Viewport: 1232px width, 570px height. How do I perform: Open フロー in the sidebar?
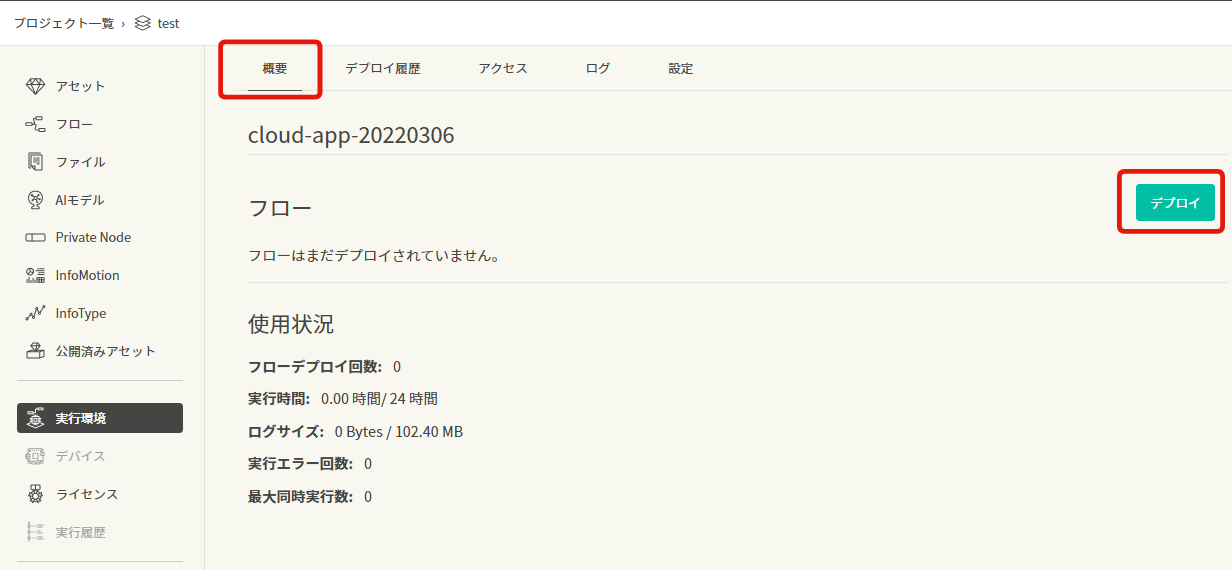click(74, 124)
